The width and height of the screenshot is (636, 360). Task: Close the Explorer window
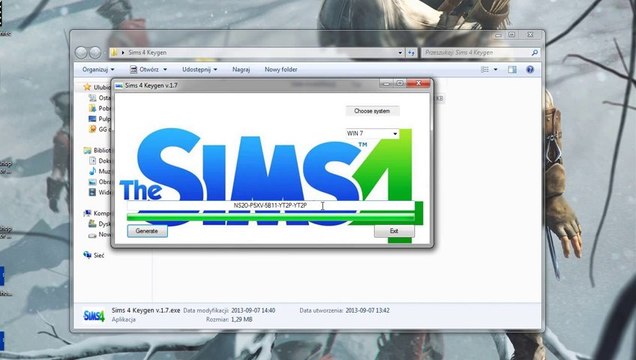point(530,35)
